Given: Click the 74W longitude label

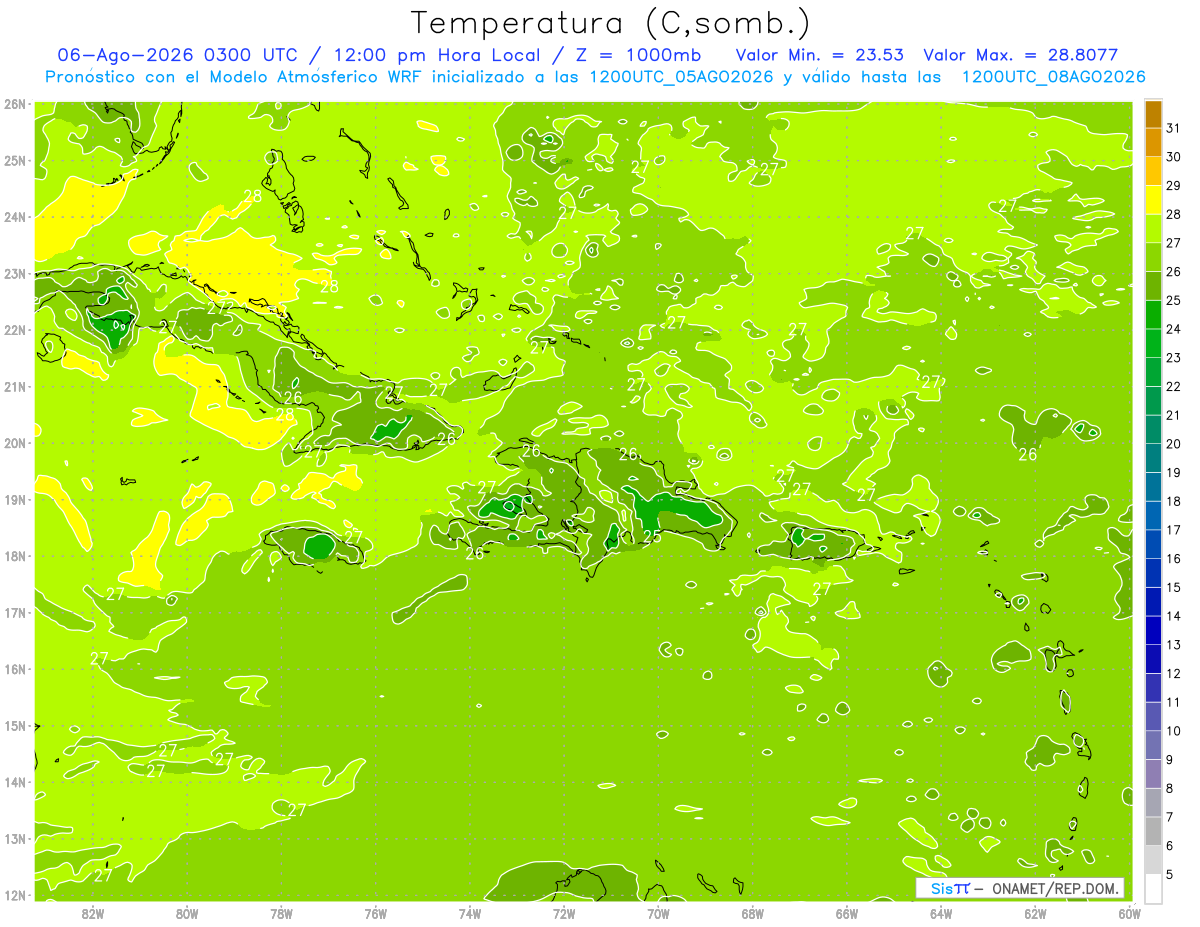Looking at the screenshot, I should (470, 913).
